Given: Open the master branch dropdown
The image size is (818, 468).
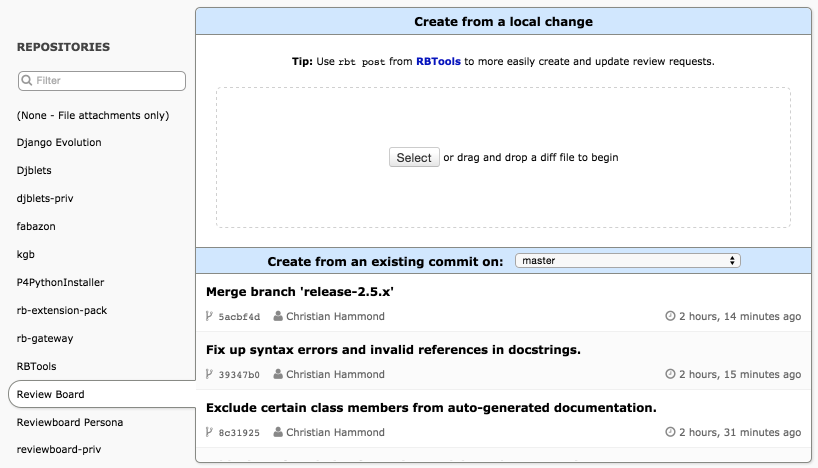Looking at the screenshot, I should 628,260.
